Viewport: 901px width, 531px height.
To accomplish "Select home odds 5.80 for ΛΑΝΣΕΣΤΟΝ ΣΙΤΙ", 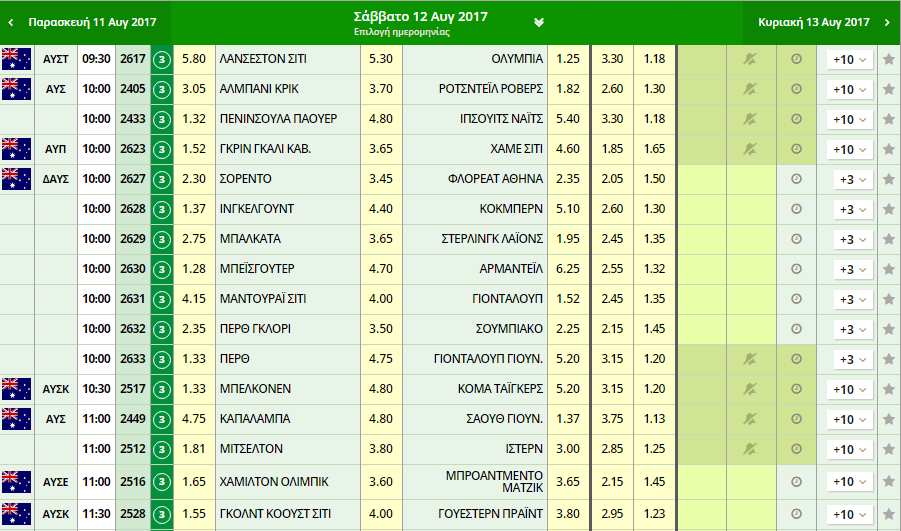I will point(194,59).
